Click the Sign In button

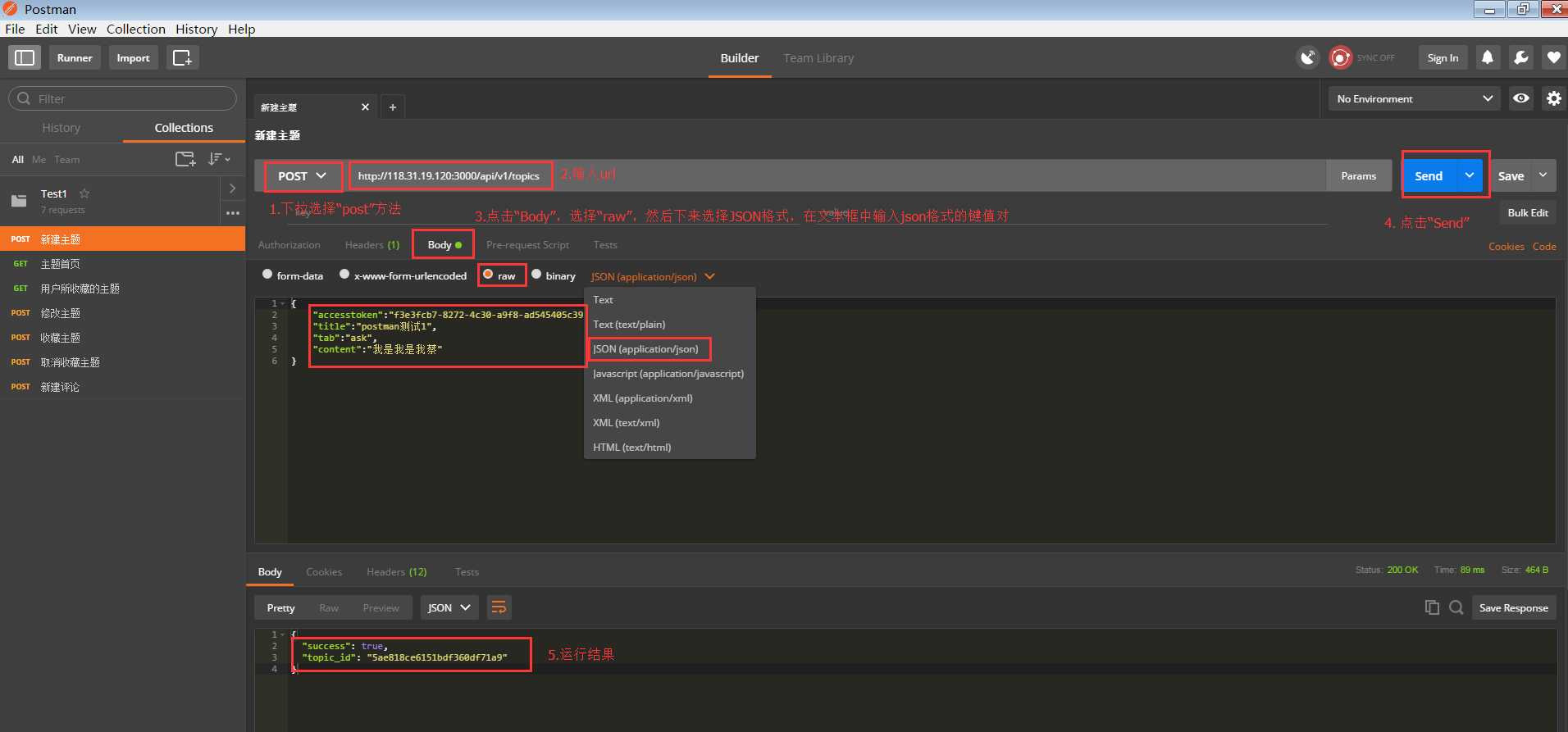(1443, 57)
